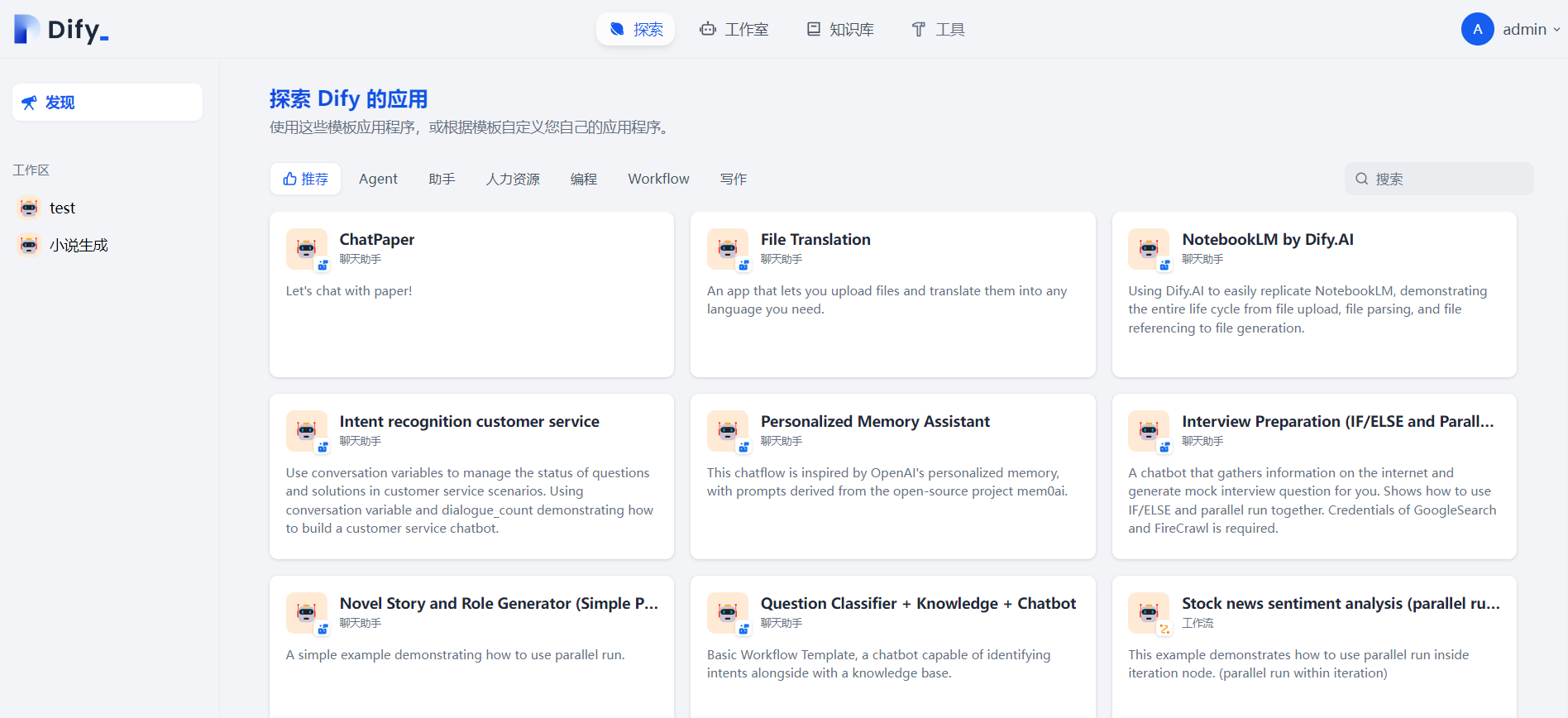Image resolution: width=1568 pixels, height=718 pixels.
Task: Click the ChatPaper robot icon
Action: tap(306, 248)
